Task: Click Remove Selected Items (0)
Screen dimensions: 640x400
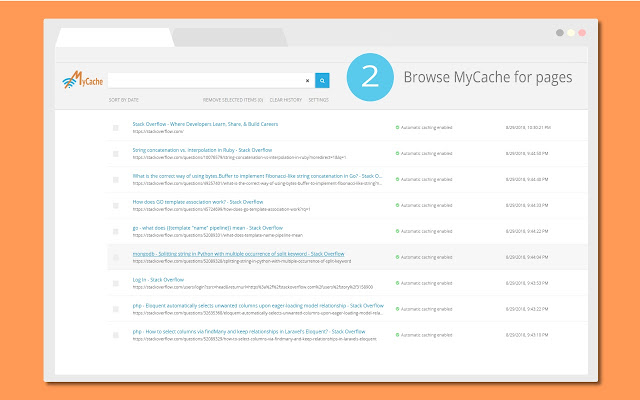Action: [233, 100]
